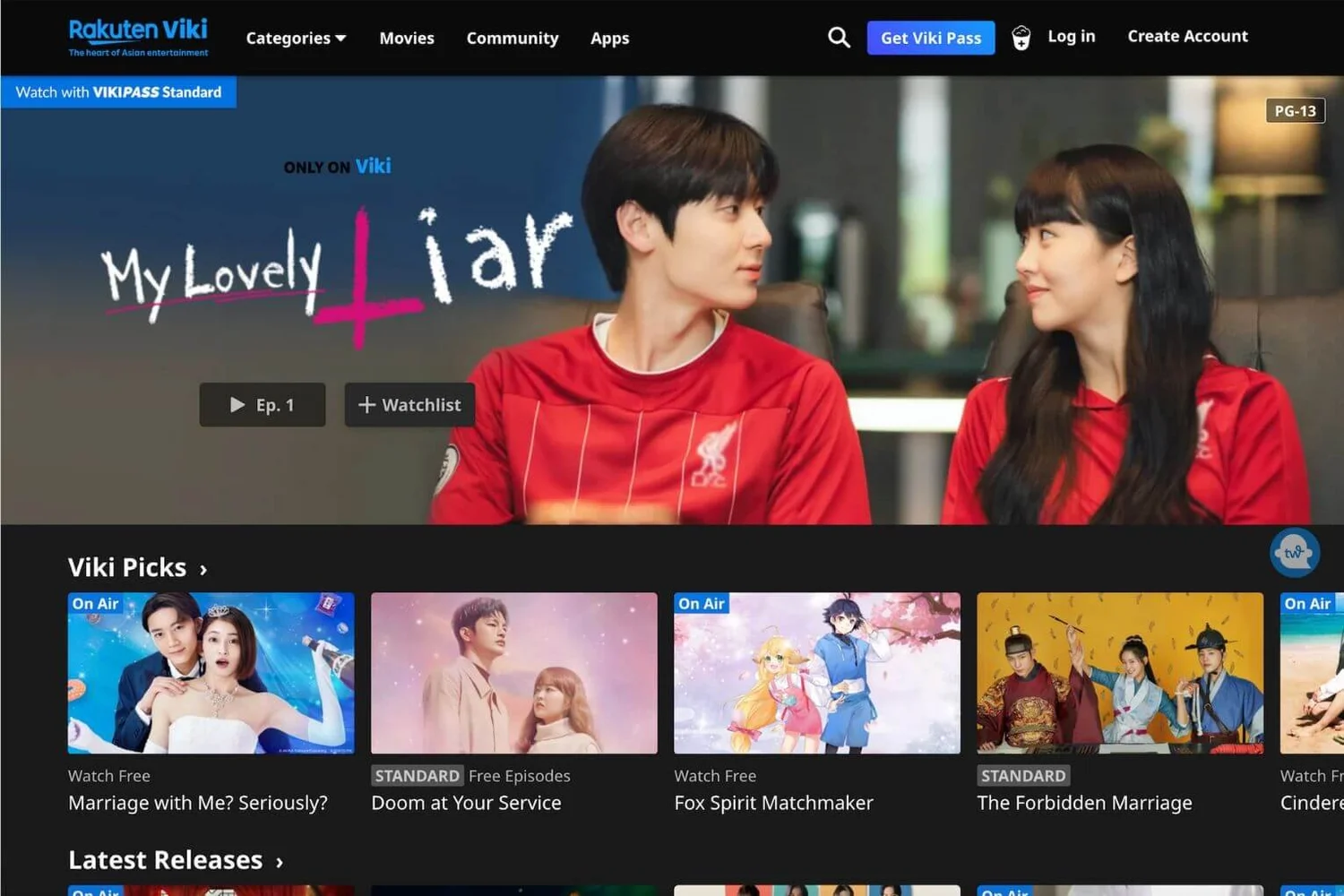Open Fox Spirit Matchmaker thumbnail
1344x896 pixels.
817,673
